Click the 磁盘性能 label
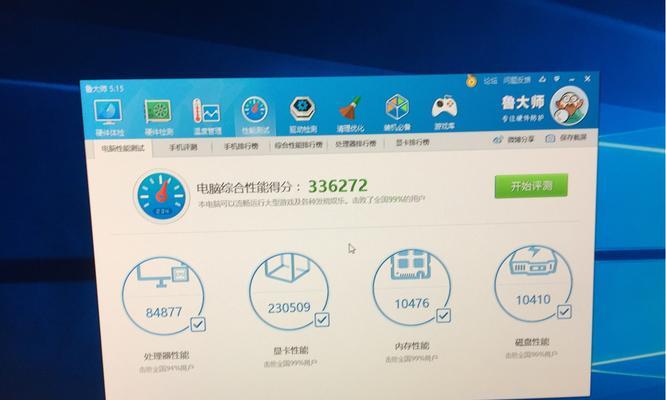The image size is (666, 400). [532, 342]
